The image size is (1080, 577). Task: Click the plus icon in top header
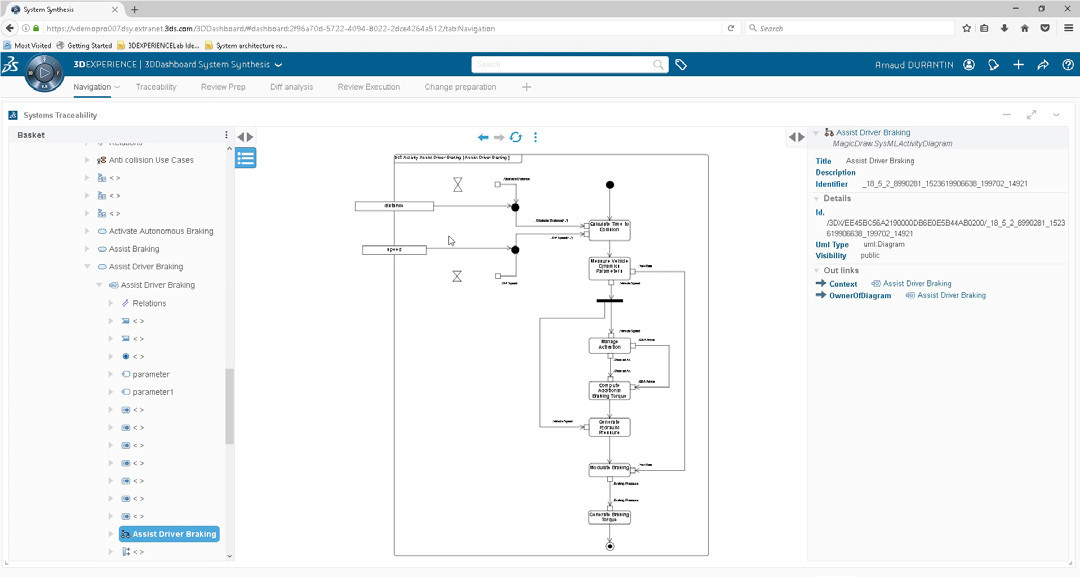1018,65
